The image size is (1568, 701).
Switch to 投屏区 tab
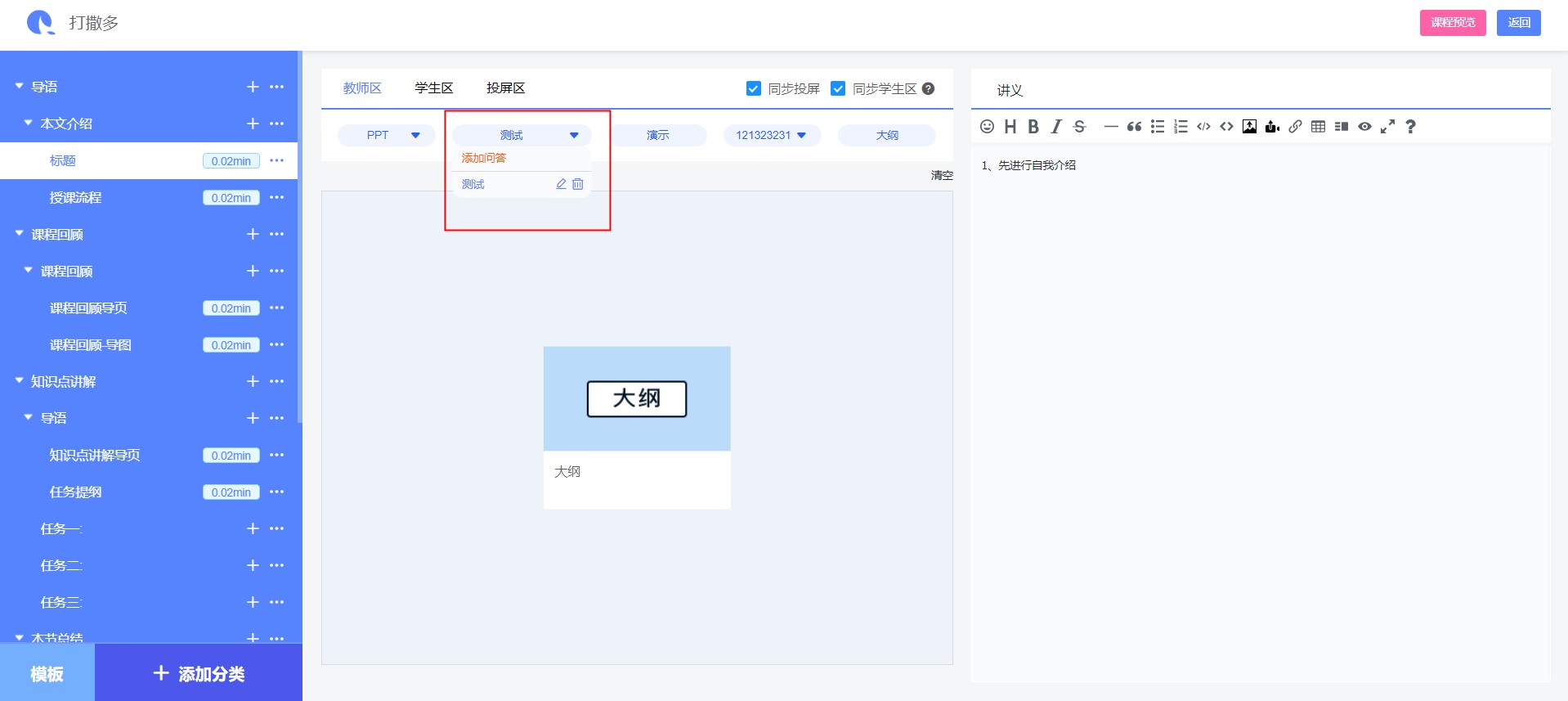505,88
